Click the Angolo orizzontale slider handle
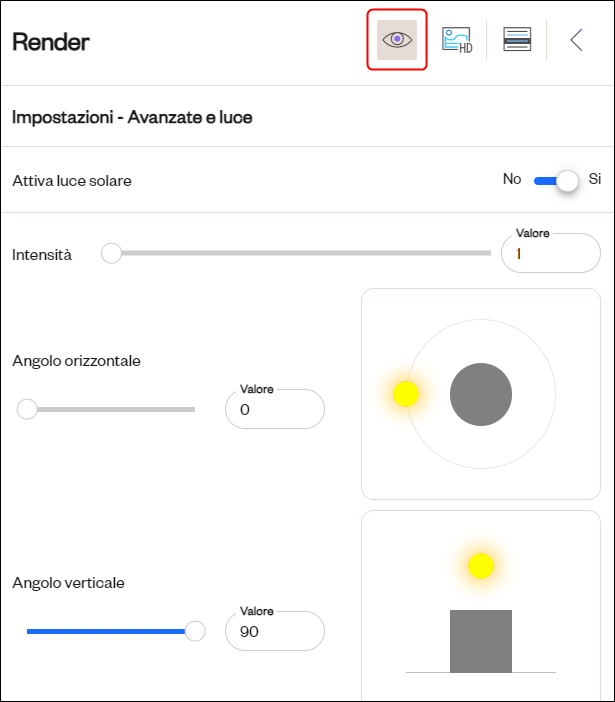Viewport: 615px width, 702px height. click(x=27, y=409)
